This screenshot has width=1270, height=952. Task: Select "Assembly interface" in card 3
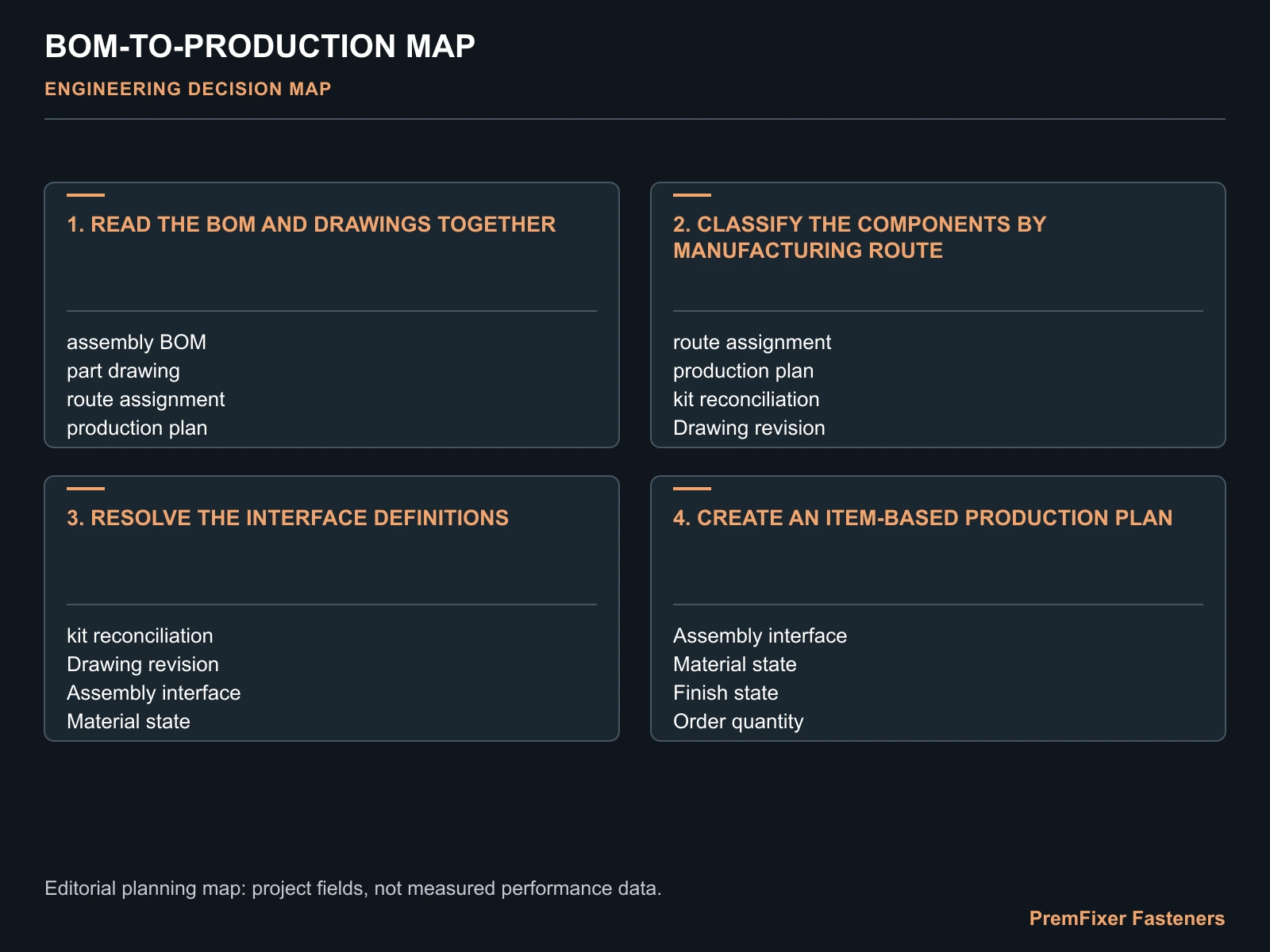153,693
